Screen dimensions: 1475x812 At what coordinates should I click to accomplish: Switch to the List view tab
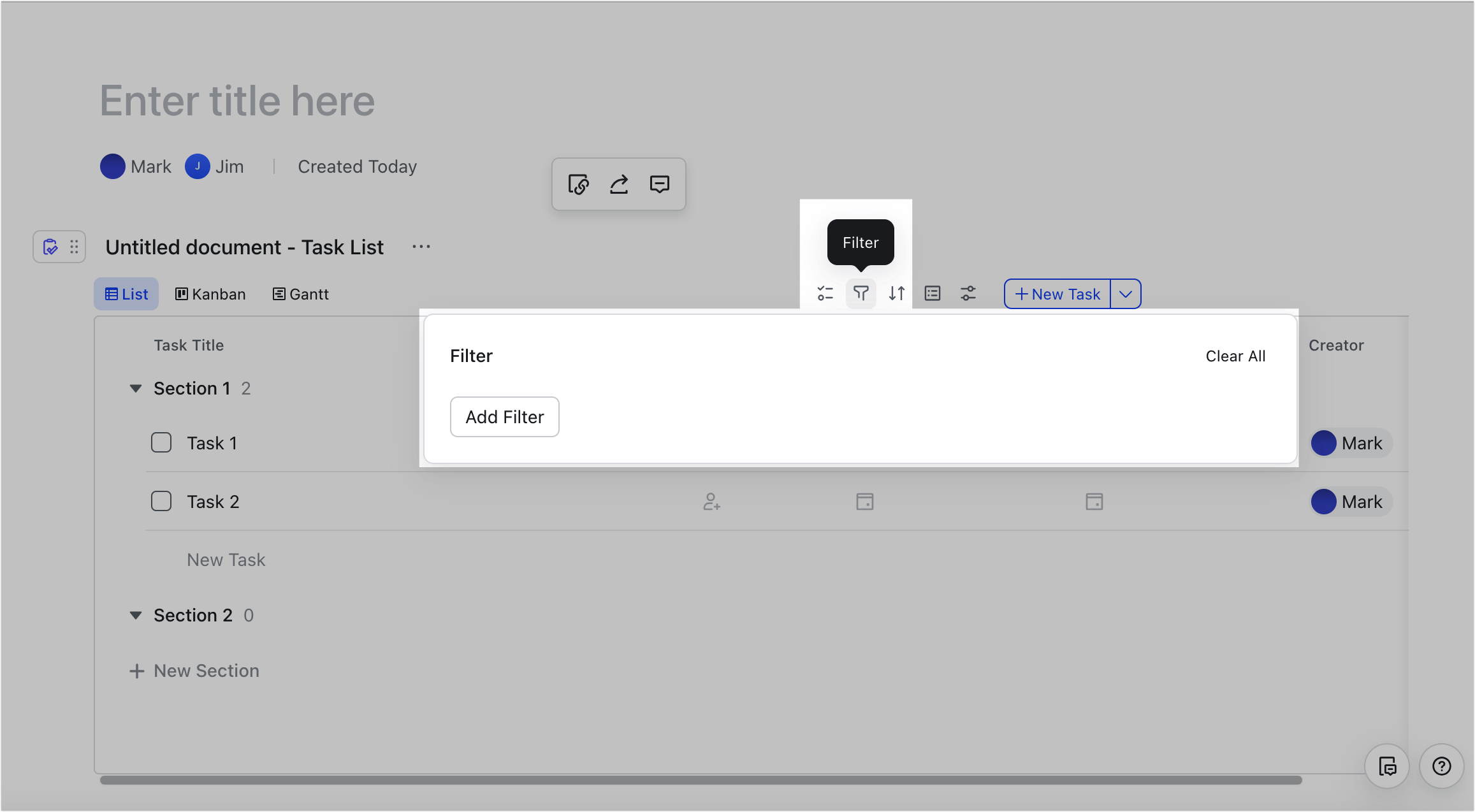click(126, 294)
